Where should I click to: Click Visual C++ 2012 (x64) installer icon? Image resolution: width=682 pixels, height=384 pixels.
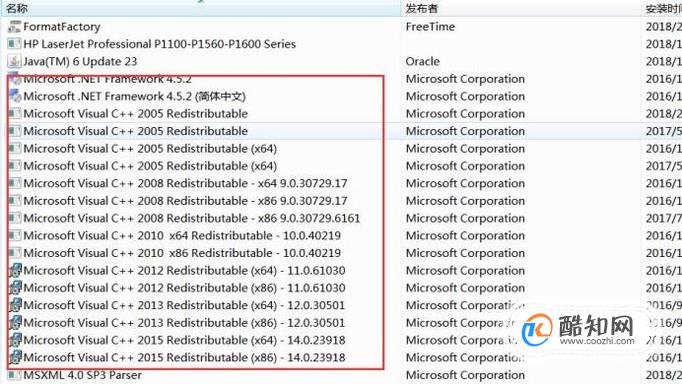[x=15, y=270]
